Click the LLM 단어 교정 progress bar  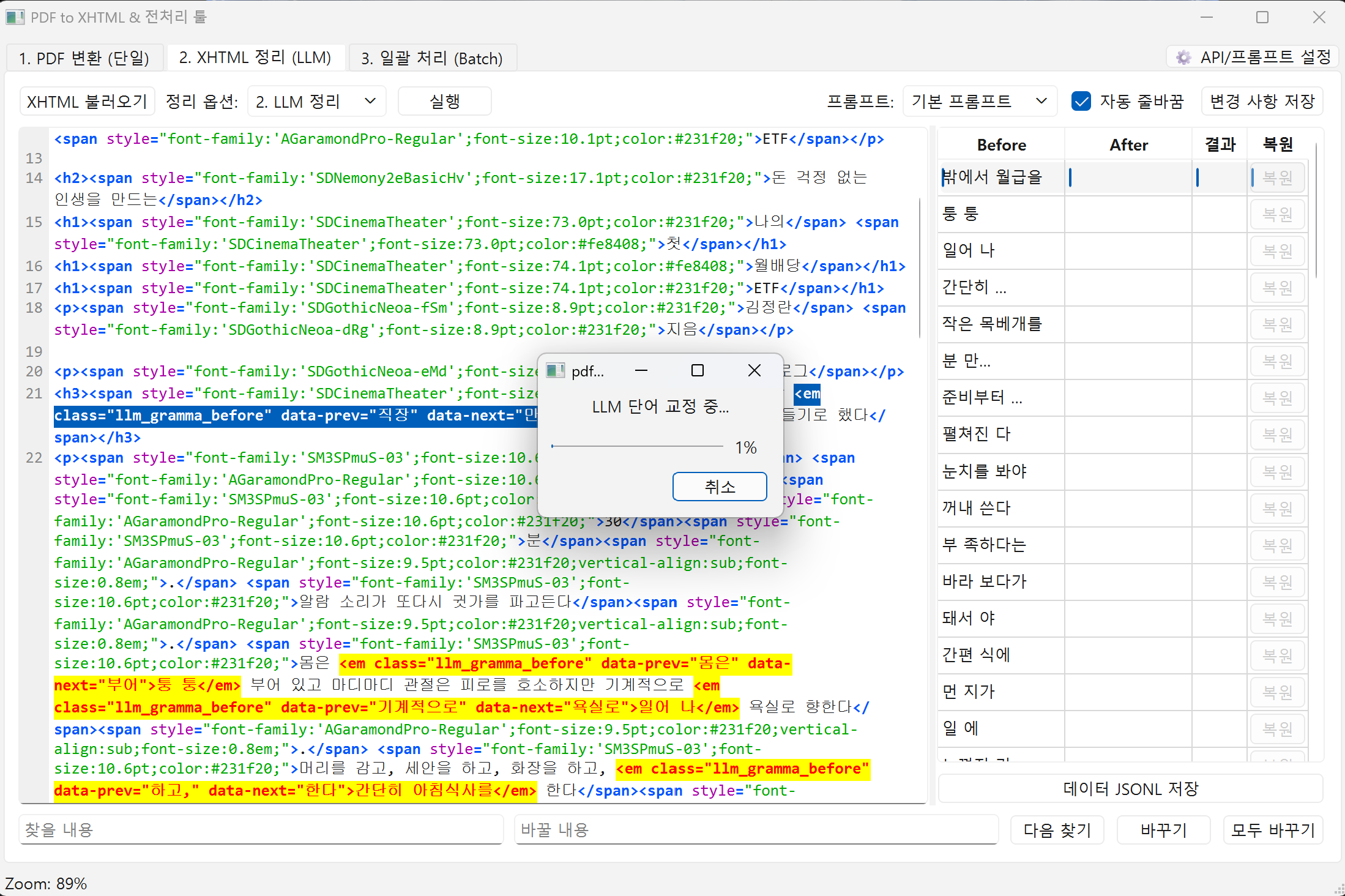[x=637, y=446]
